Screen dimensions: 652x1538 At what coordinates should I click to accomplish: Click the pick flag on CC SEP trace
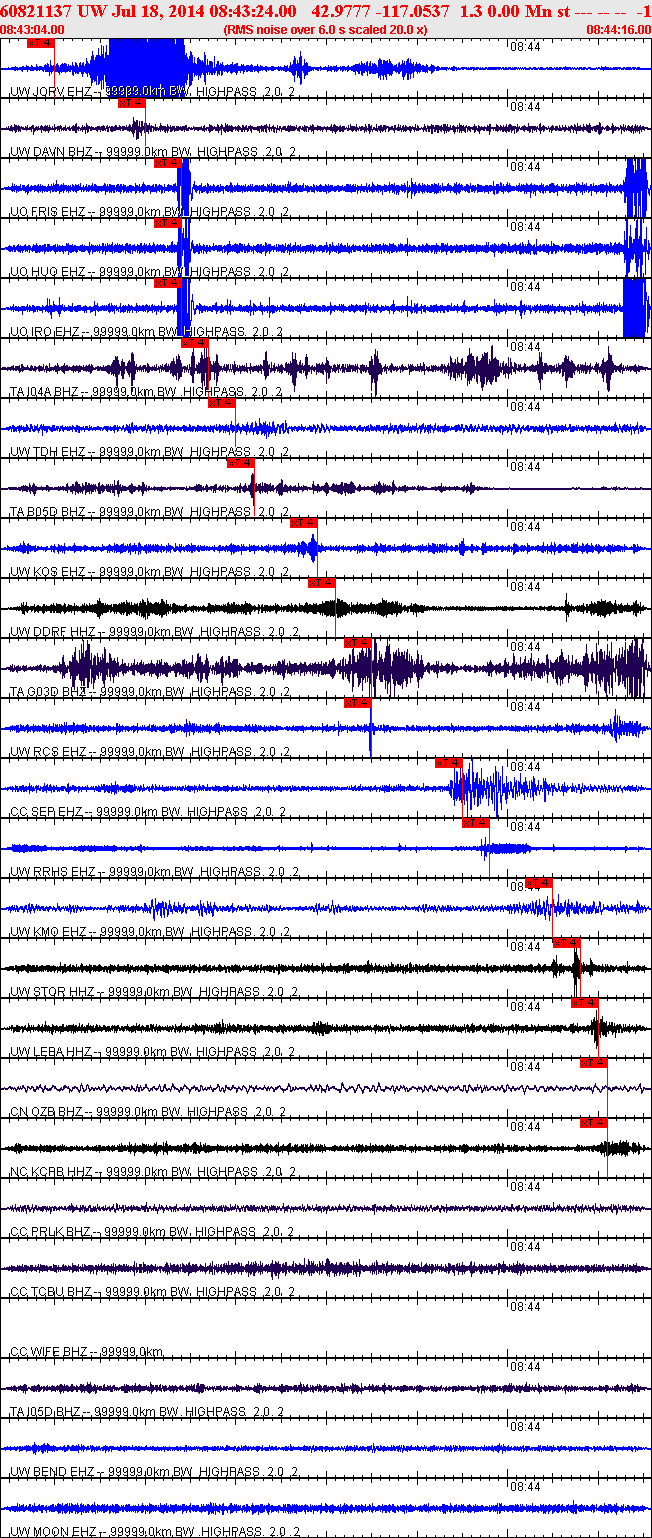448,763
